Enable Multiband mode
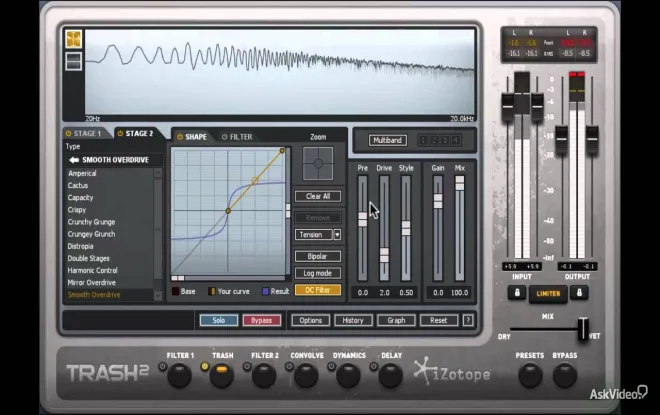Screen dimensions: 660x415 pos(388,140)
